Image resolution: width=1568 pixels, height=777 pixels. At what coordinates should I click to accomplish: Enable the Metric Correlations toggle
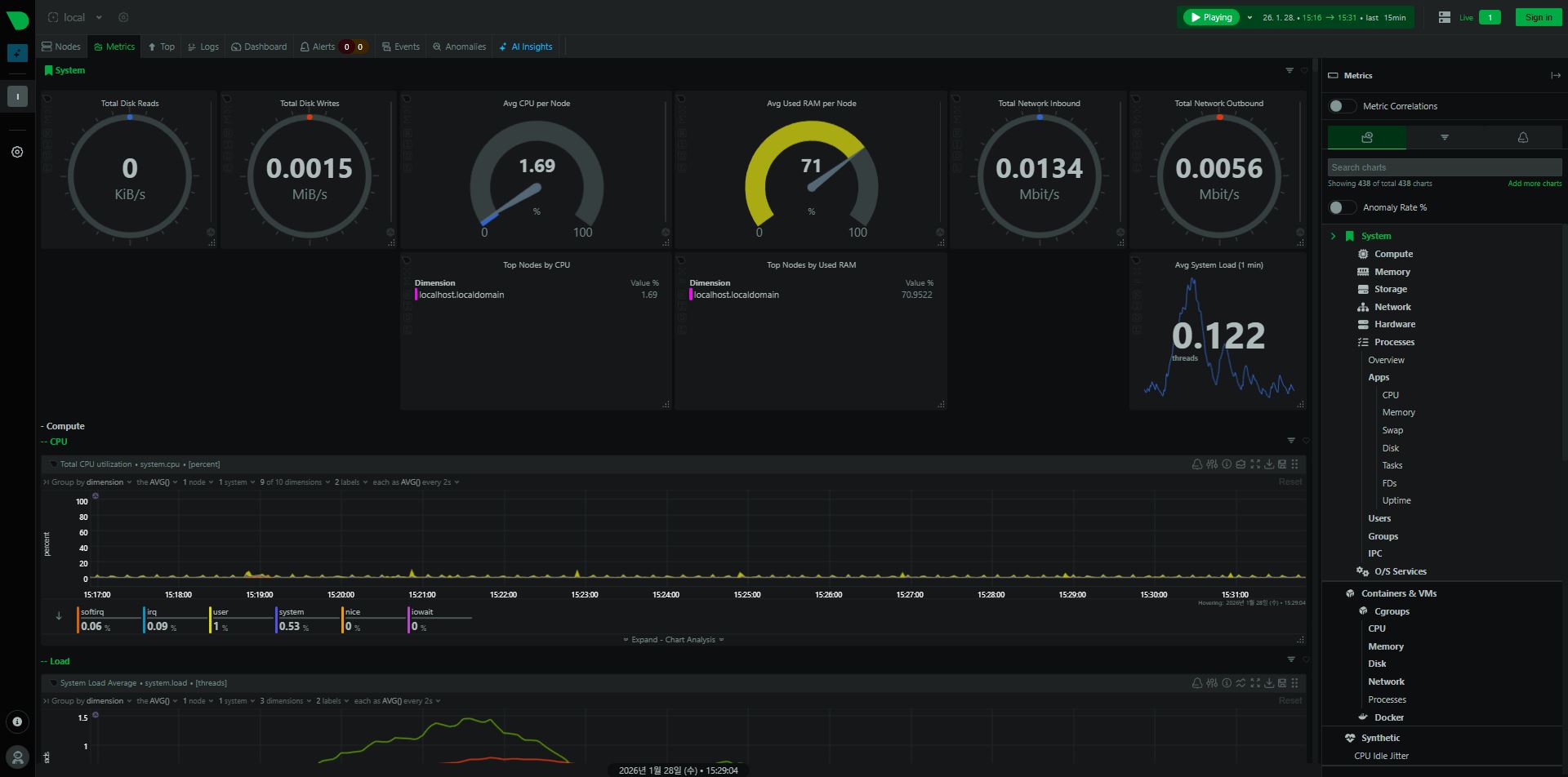pos(1341,106)
